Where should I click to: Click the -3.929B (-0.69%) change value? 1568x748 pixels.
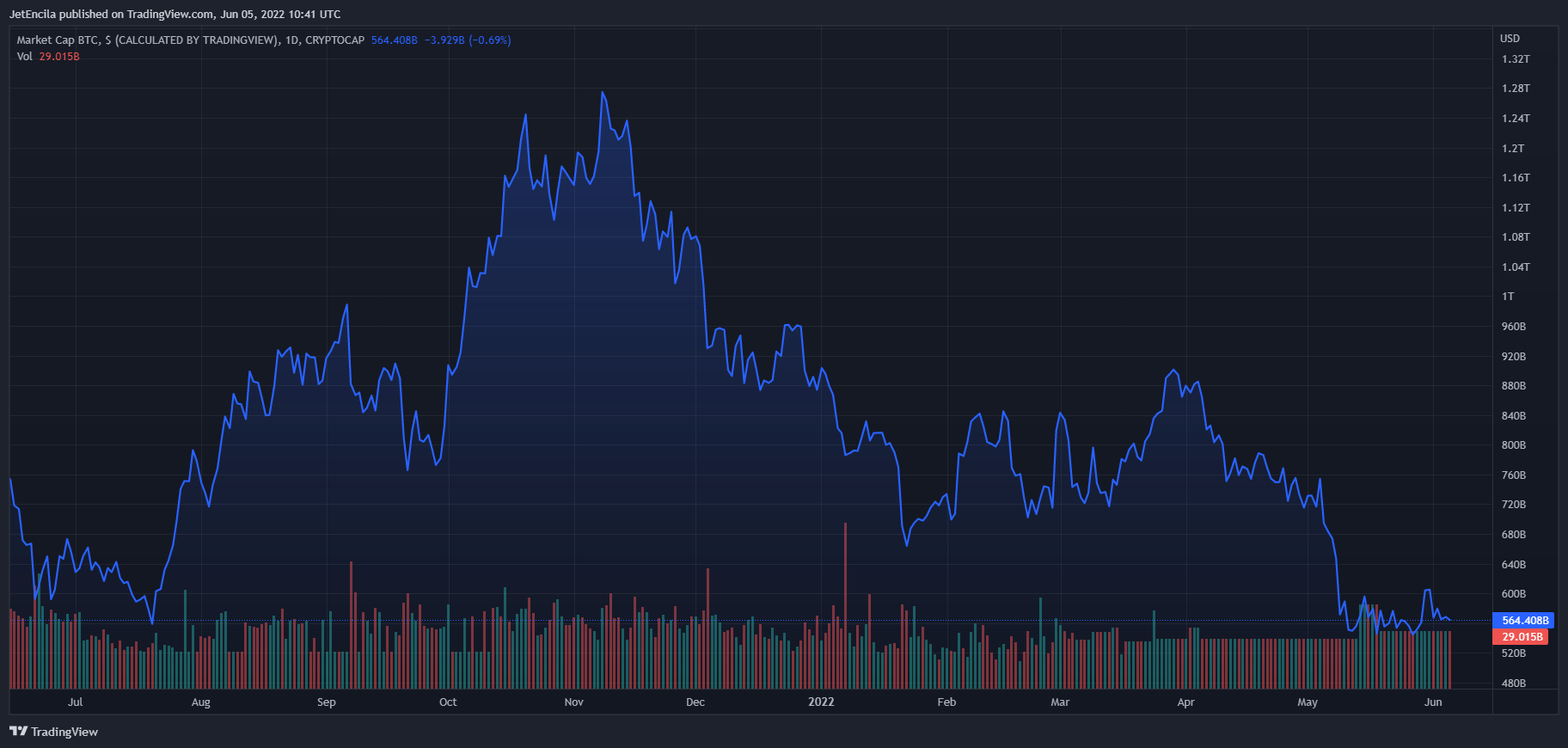point(468,40)
